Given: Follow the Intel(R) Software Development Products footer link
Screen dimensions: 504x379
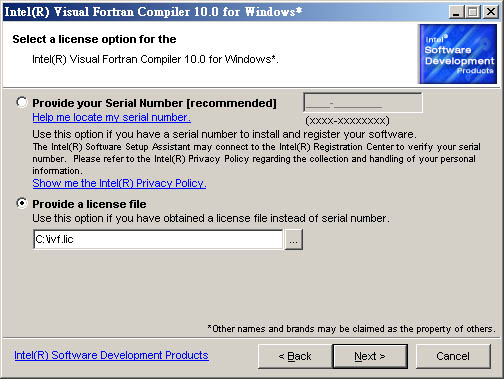Looking at the screenshot, I should pos(111,355).
